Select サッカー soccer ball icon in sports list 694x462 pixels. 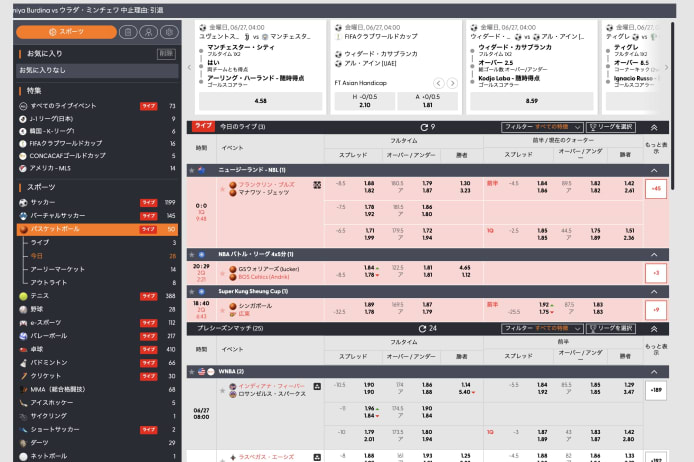[23, 203]
